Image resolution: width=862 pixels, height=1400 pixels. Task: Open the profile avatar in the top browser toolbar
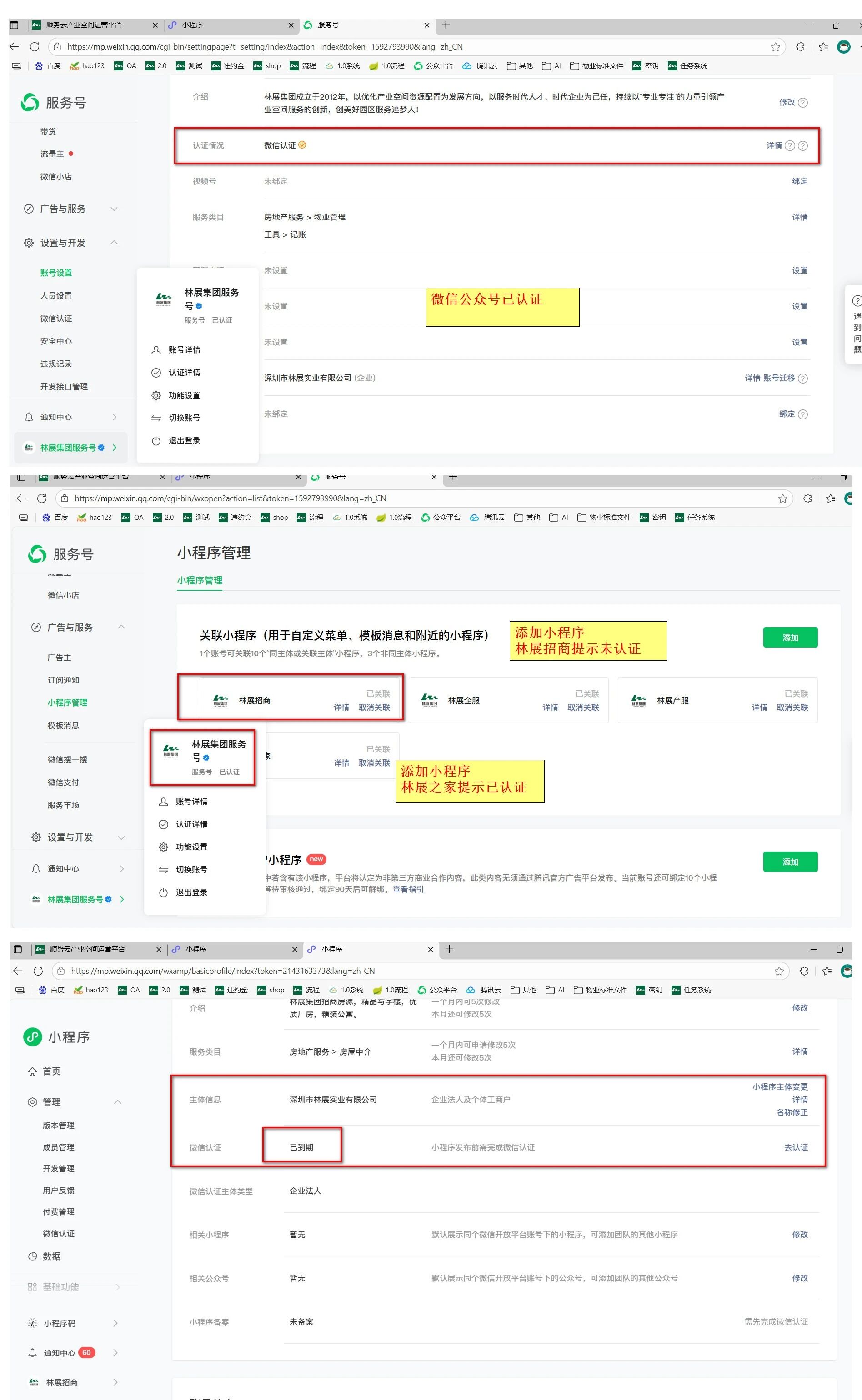(x=844, y=47)
